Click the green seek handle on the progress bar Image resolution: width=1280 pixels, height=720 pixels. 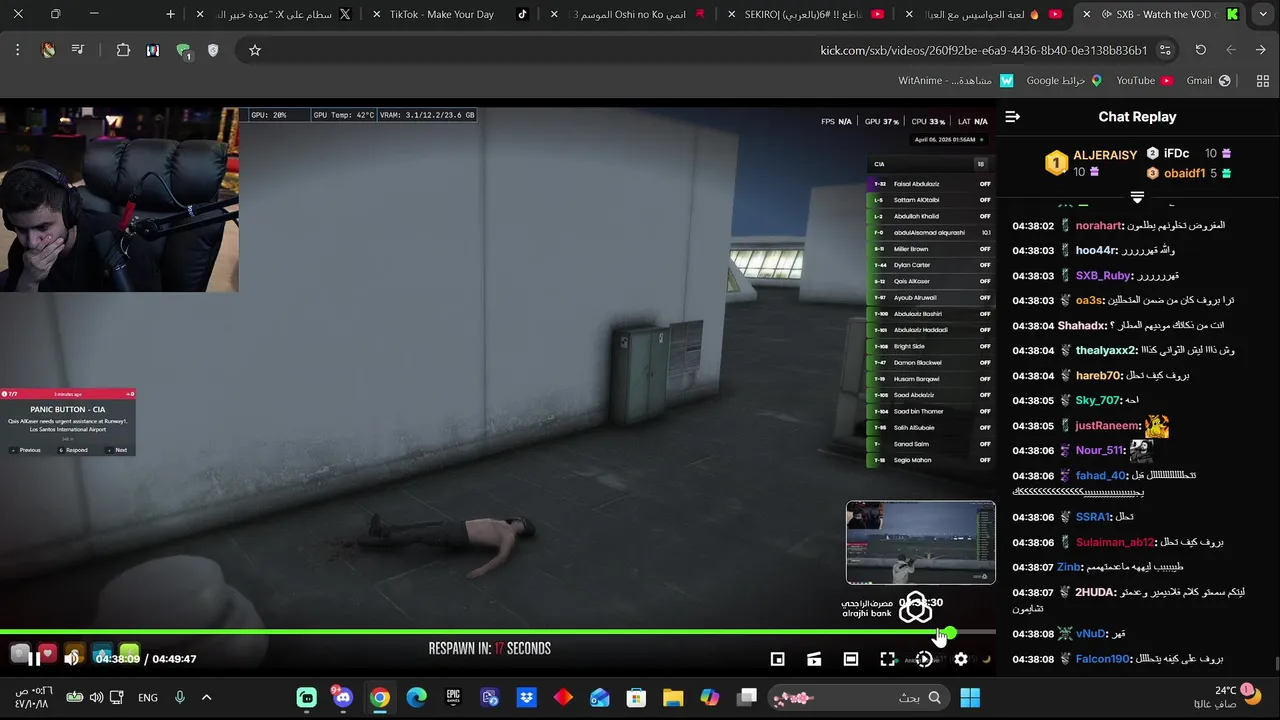tap(949, 632)
